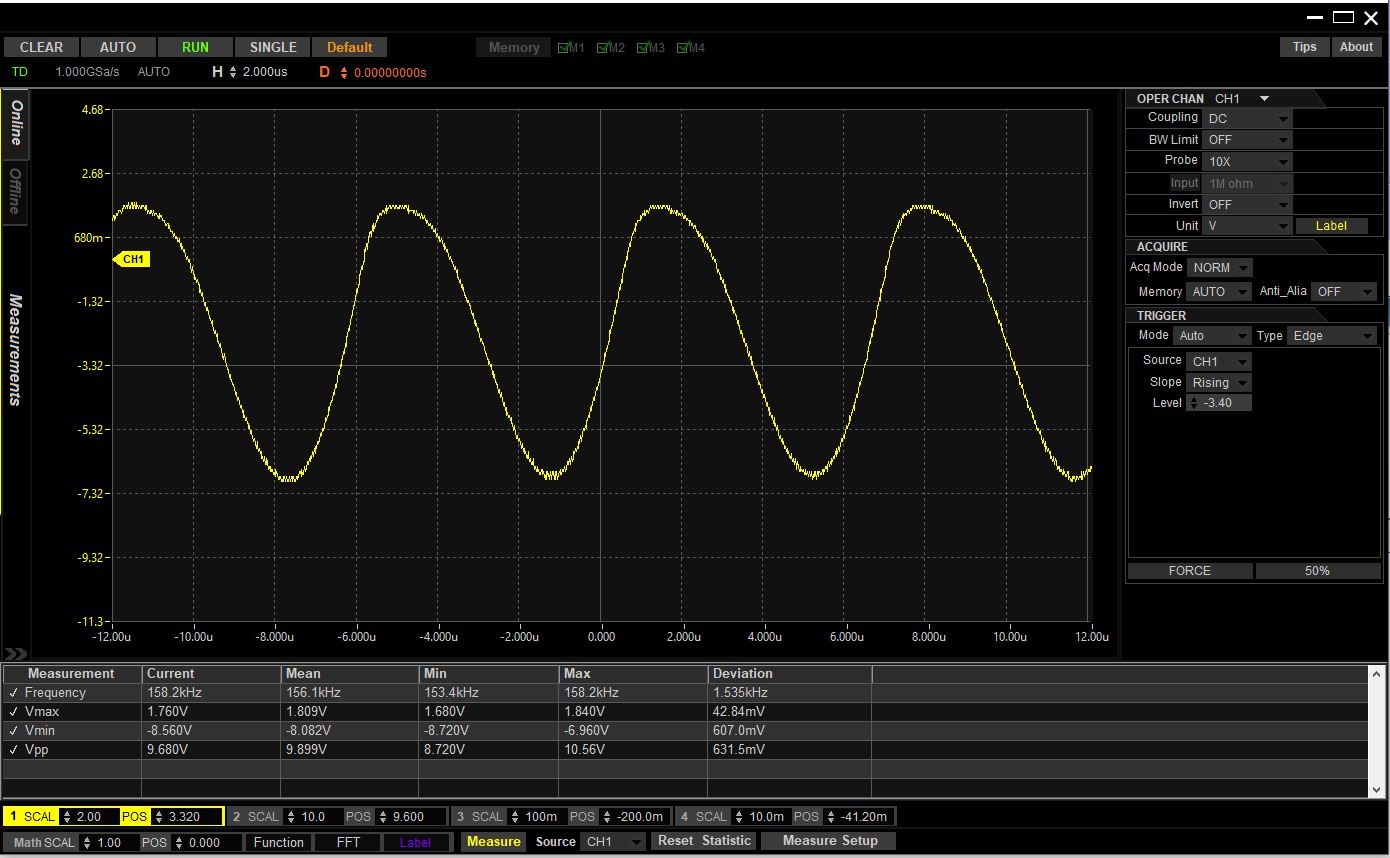This screenshot has width=1390, height=858.
Task: Adjust horizontal timebase stepper H
Action: coord(233,72)
